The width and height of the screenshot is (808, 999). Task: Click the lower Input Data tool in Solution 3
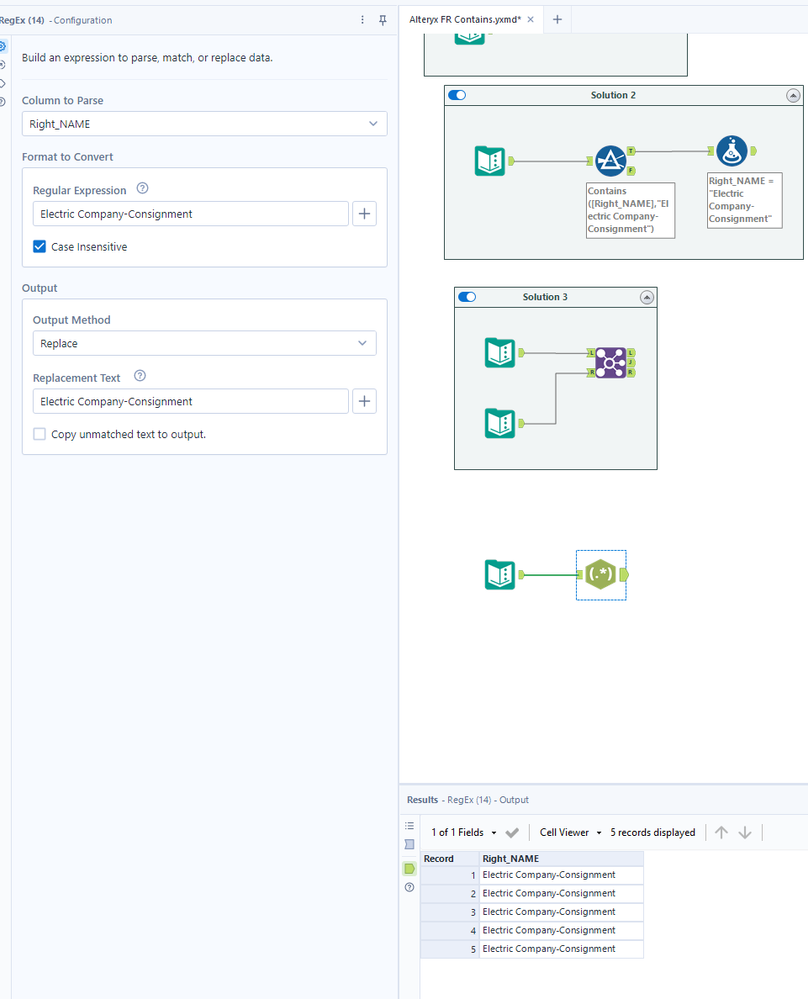click(x=500, y=423)
